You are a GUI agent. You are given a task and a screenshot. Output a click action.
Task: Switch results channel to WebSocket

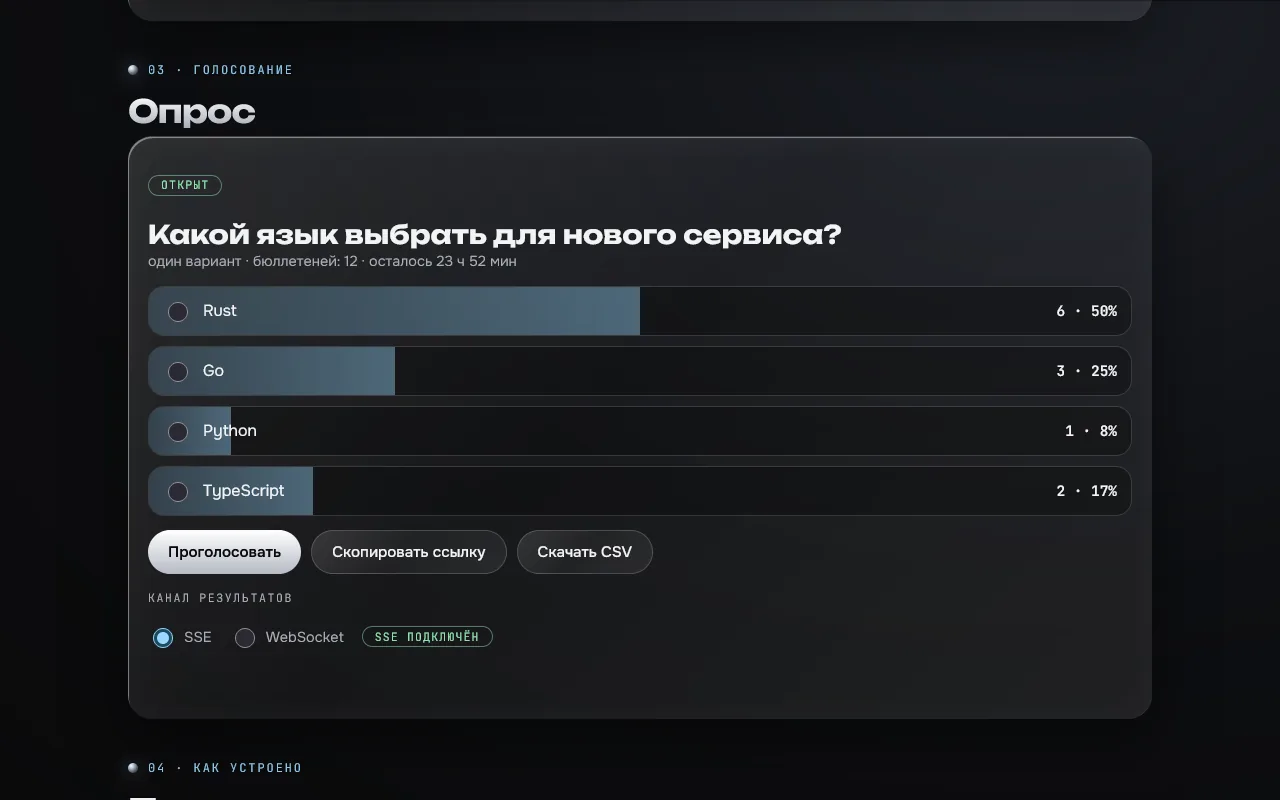point(245,638)
